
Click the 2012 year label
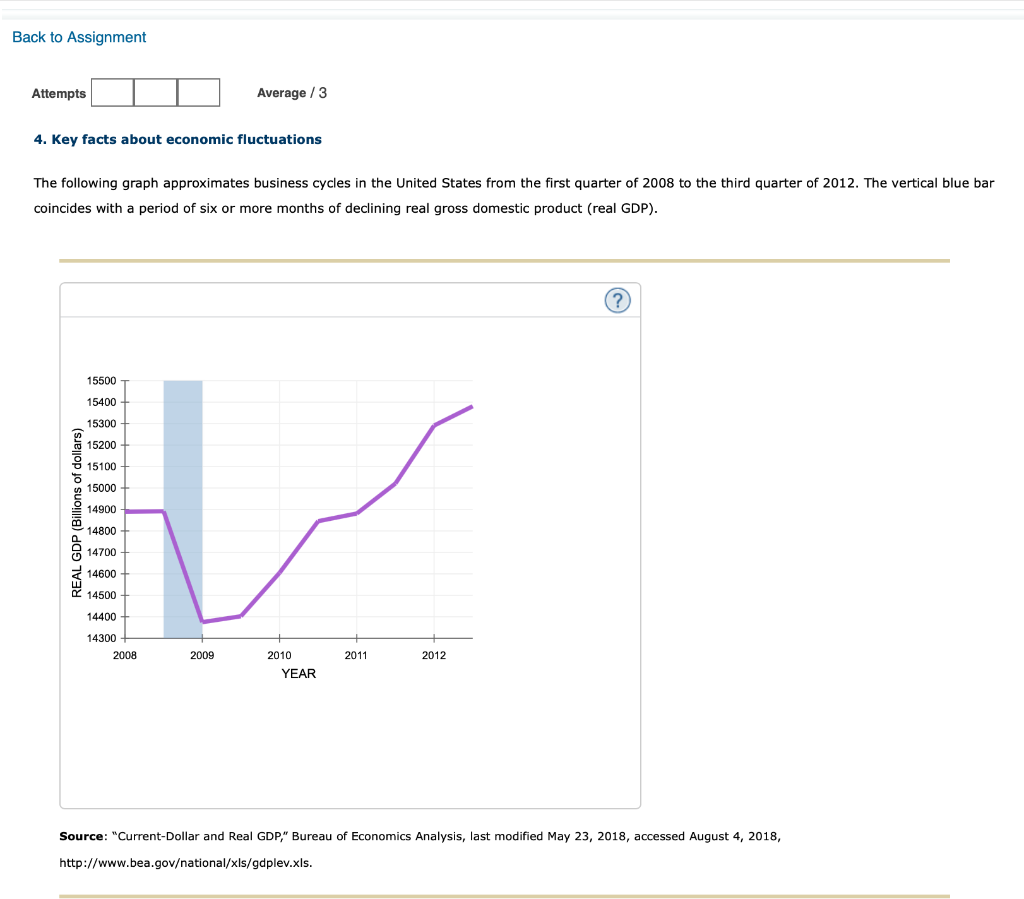(433, 655)
